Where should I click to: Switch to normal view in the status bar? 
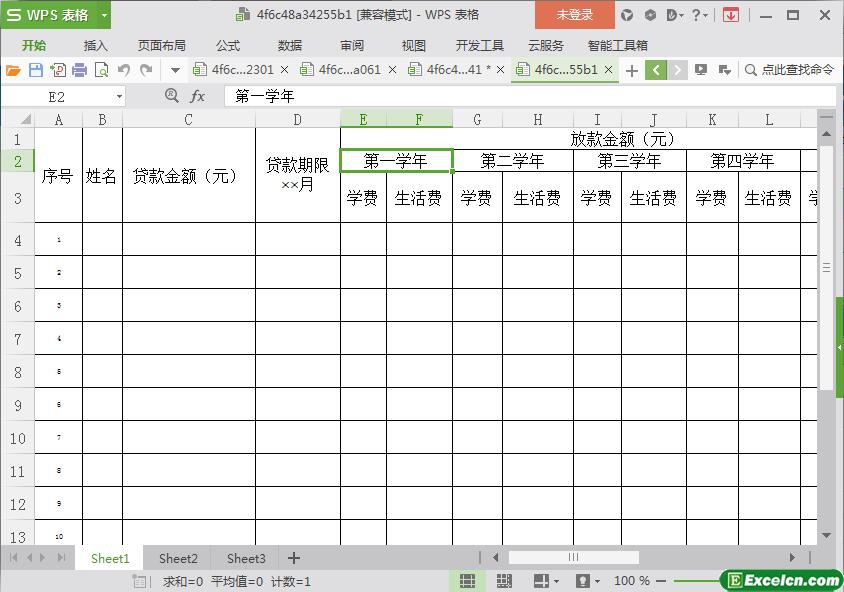tap(467, 581)
